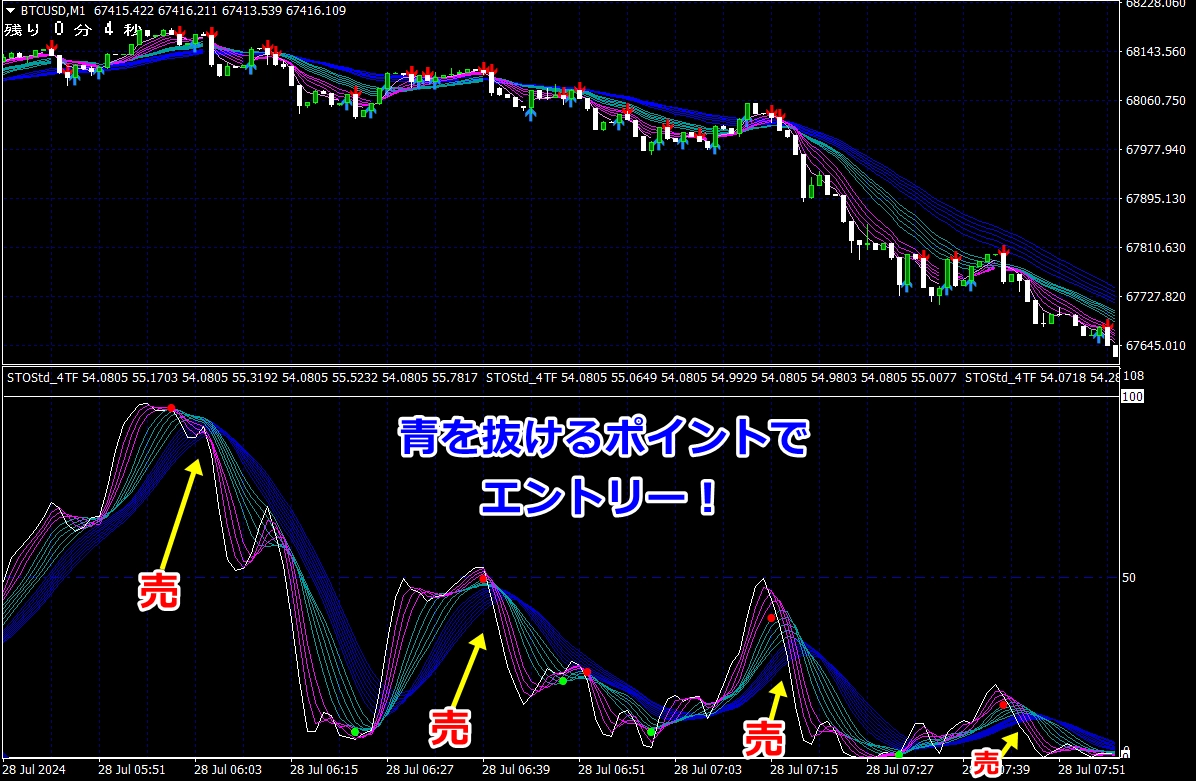Viewport: 1196px width, 781px height.
Task: Click the green dot near 28 Jul 07:27
Action: [899, 753]
